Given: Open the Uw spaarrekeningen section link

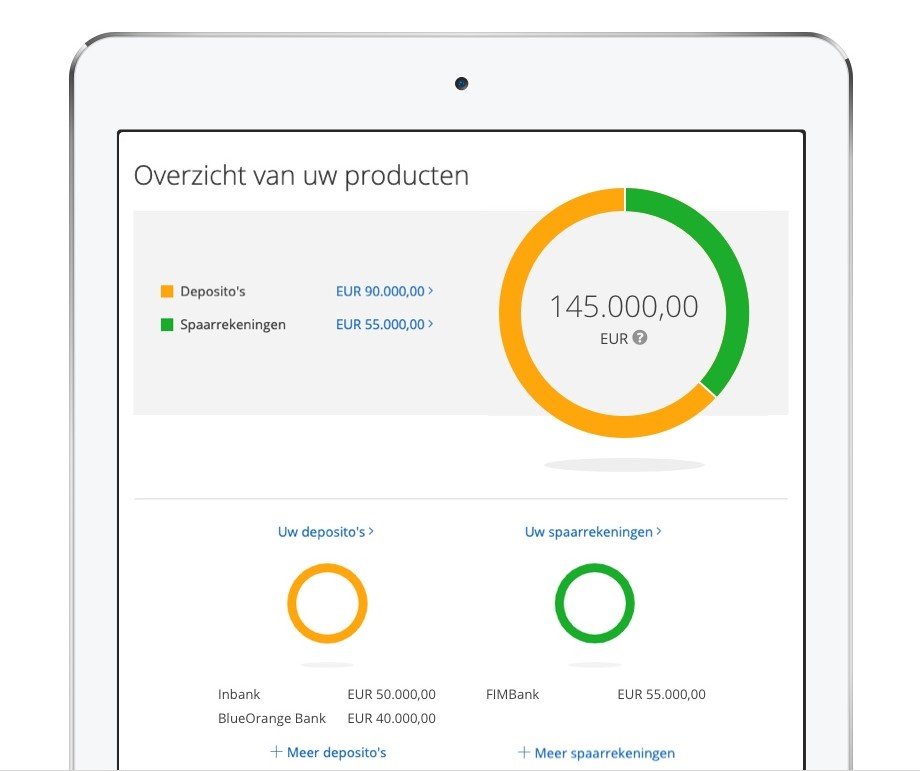Looking at the screenshot, I should pos(593,532).
